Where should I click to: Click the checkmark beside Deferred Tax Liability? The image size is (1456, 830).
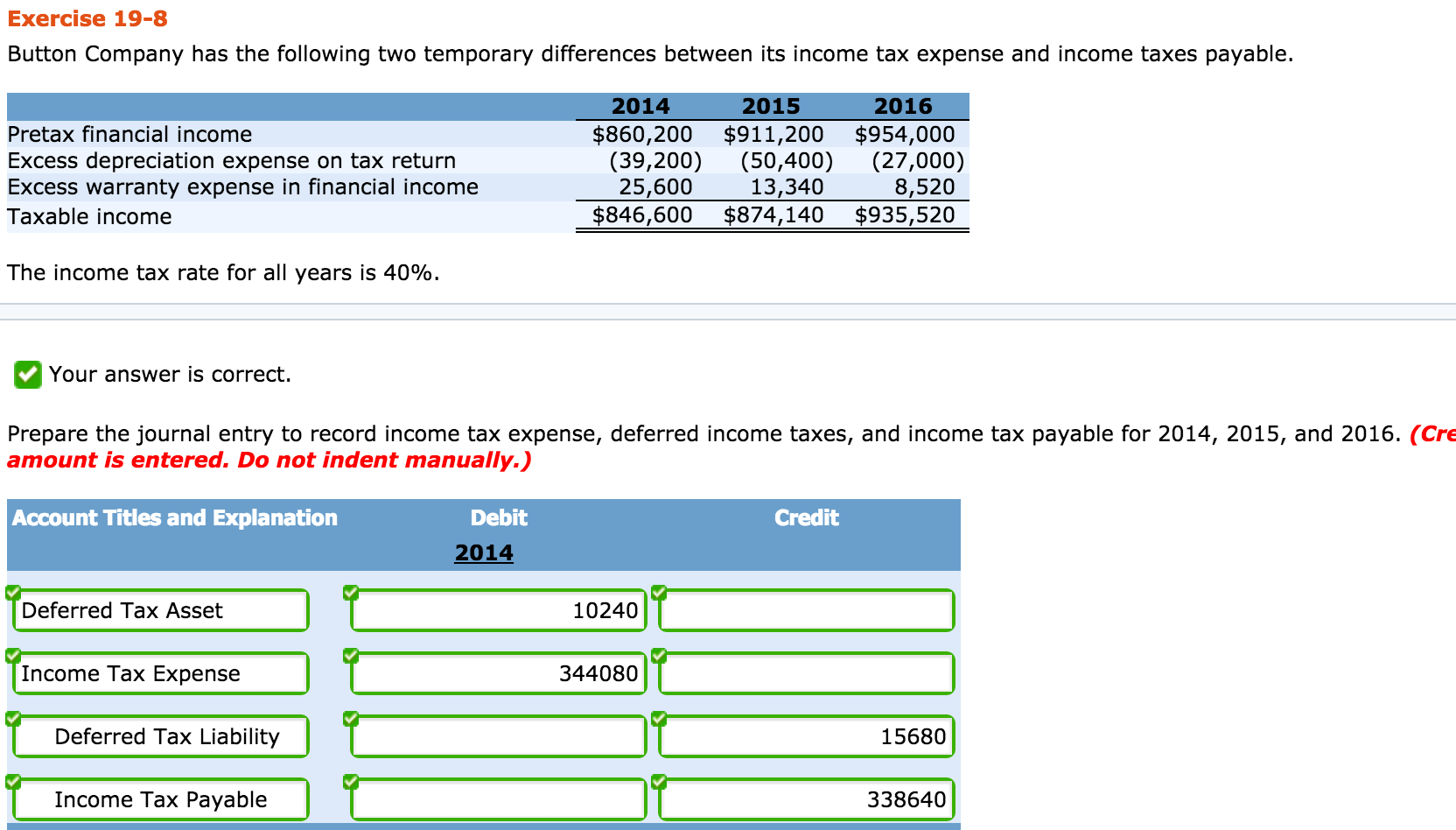coord(13,718)
